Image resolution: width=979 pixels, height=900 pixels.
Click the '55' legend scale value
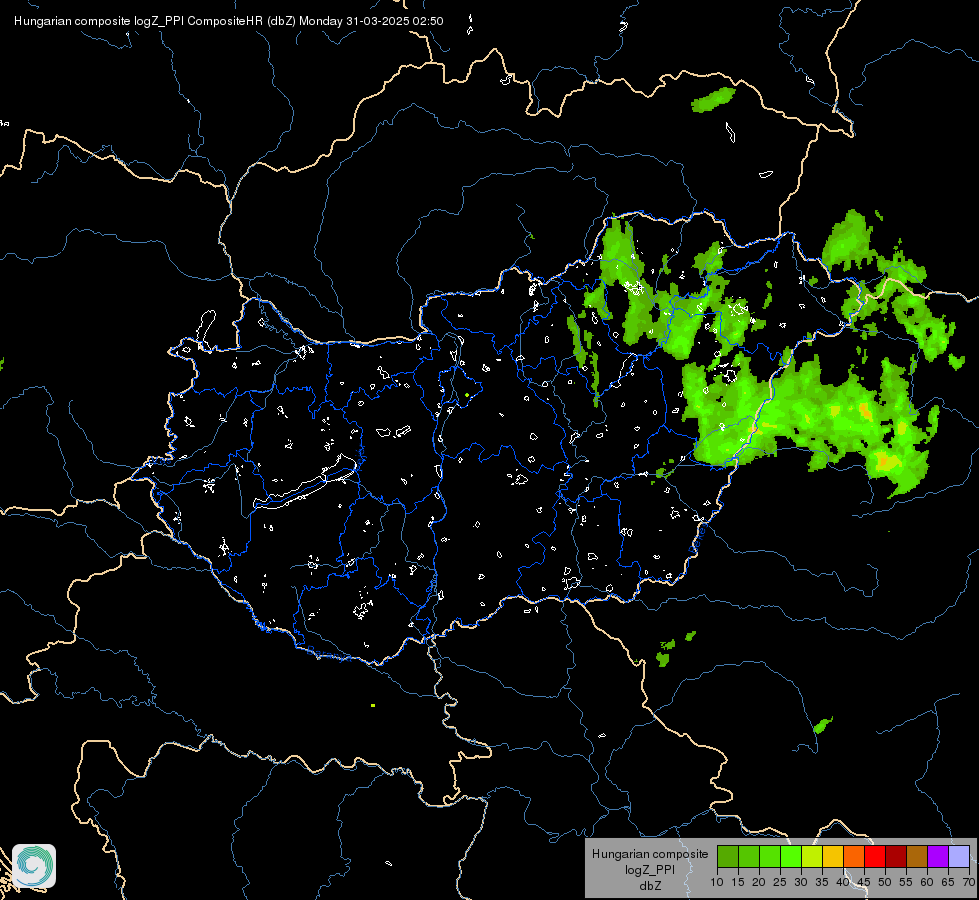pyautogui.click(x=906, y=882)
